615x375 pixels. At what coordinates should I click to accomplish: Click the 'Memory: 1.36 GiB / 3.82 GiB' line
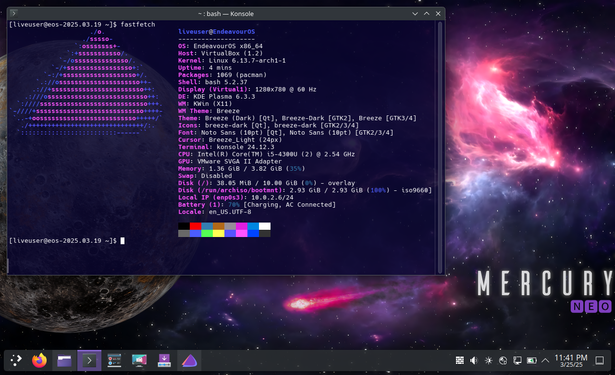242,169
